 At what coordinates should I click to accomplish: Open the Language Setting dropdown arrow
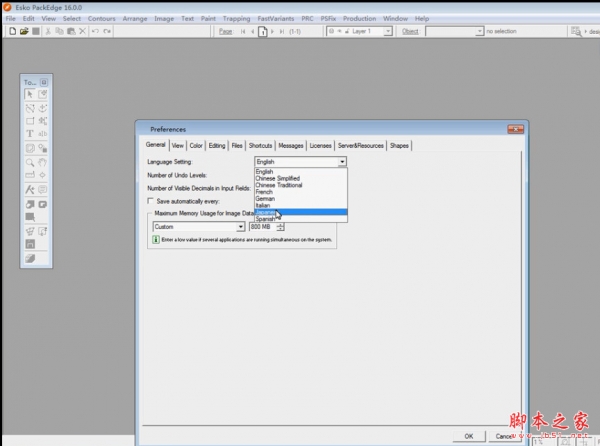point(342,161)
